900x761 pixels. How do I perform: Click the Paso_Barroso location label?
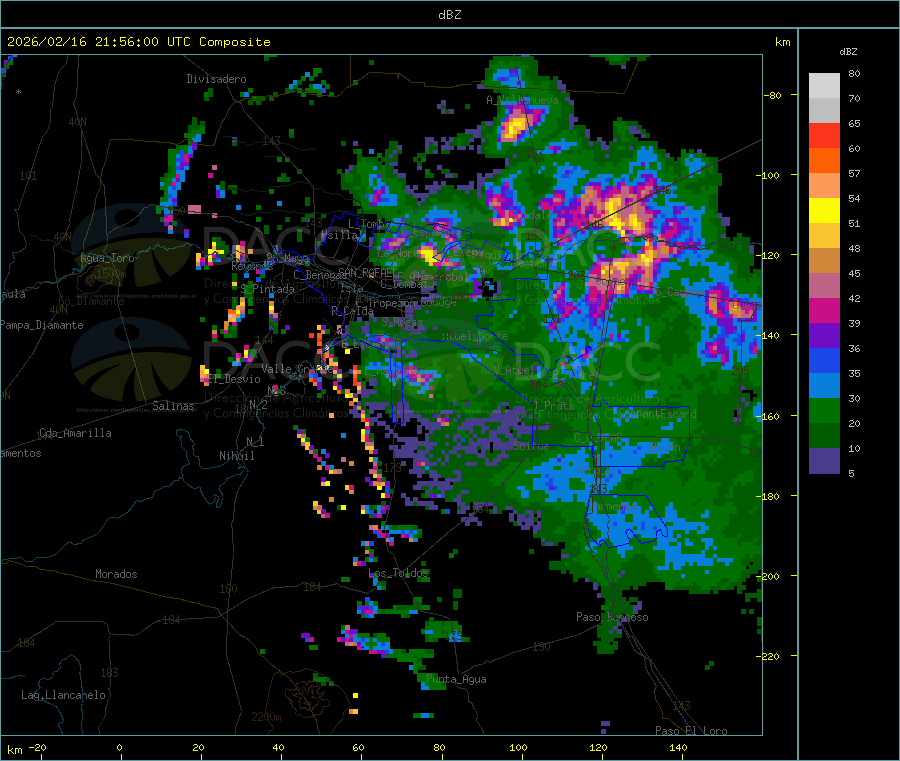pos(612,617)
